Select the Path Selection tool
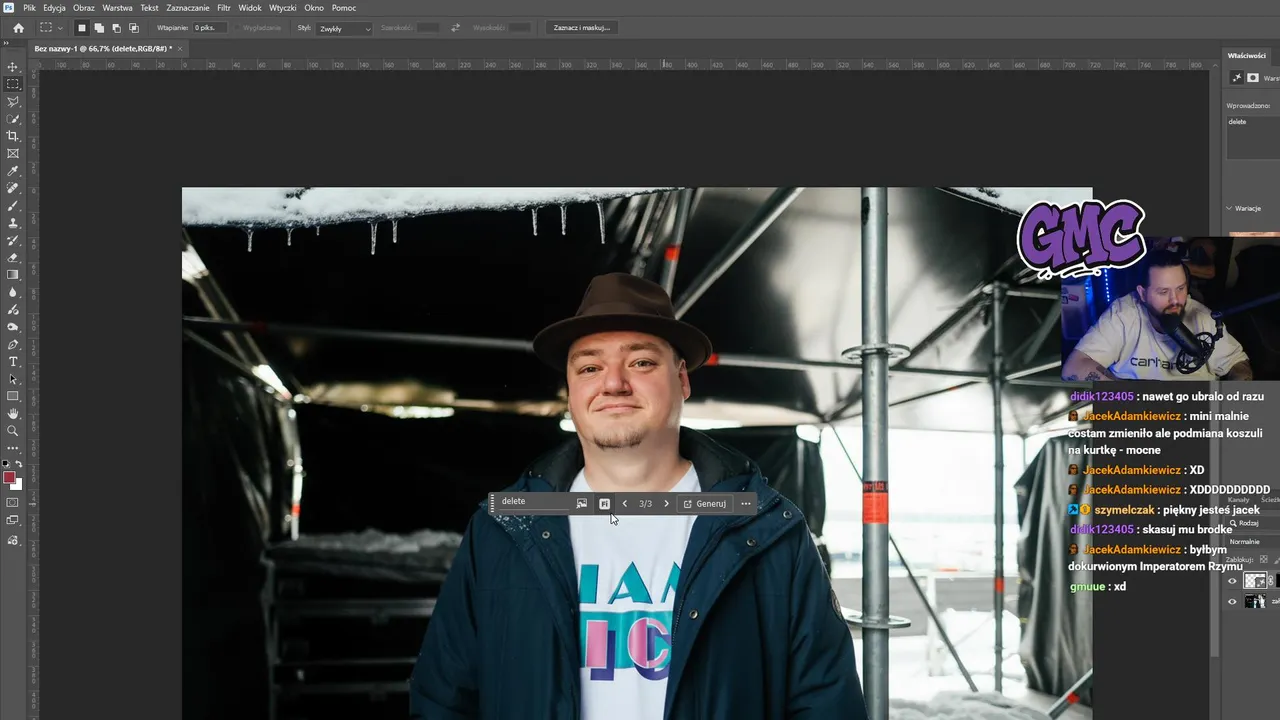The height and width of the screenshot is (720, 1280). [13, 379]
